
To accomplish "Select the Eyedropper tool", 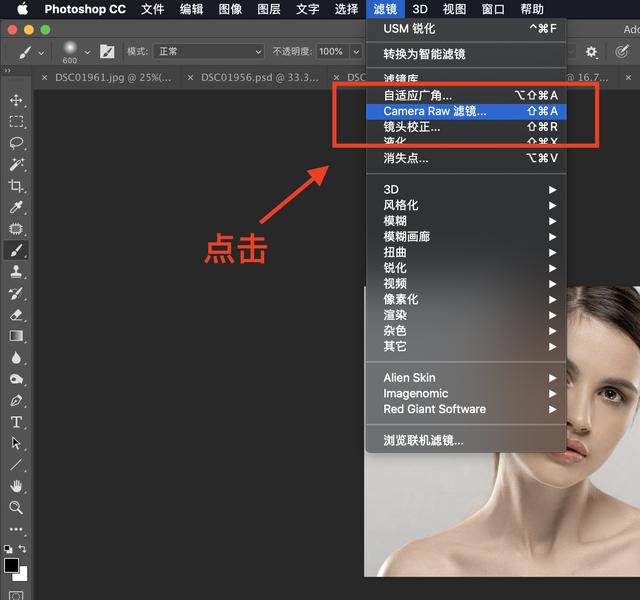I will 16,208.
